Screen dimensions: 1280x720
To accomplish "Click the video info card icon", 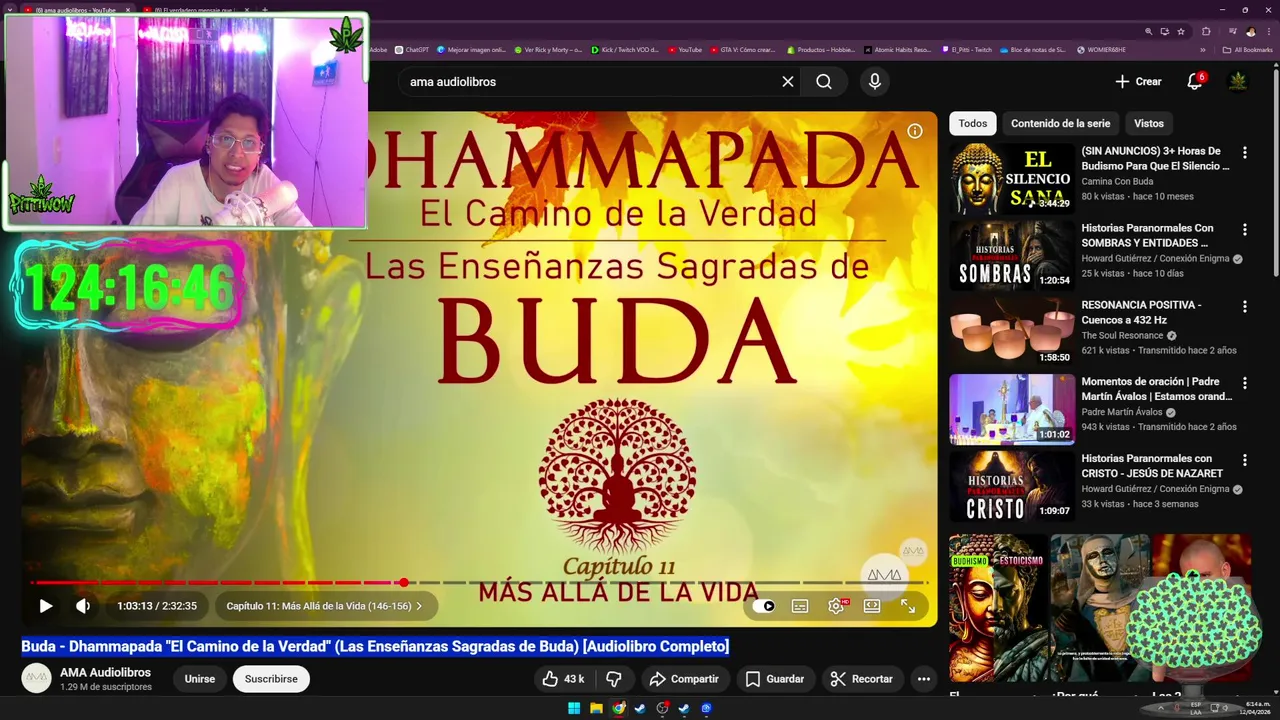I will coord(914,131).
